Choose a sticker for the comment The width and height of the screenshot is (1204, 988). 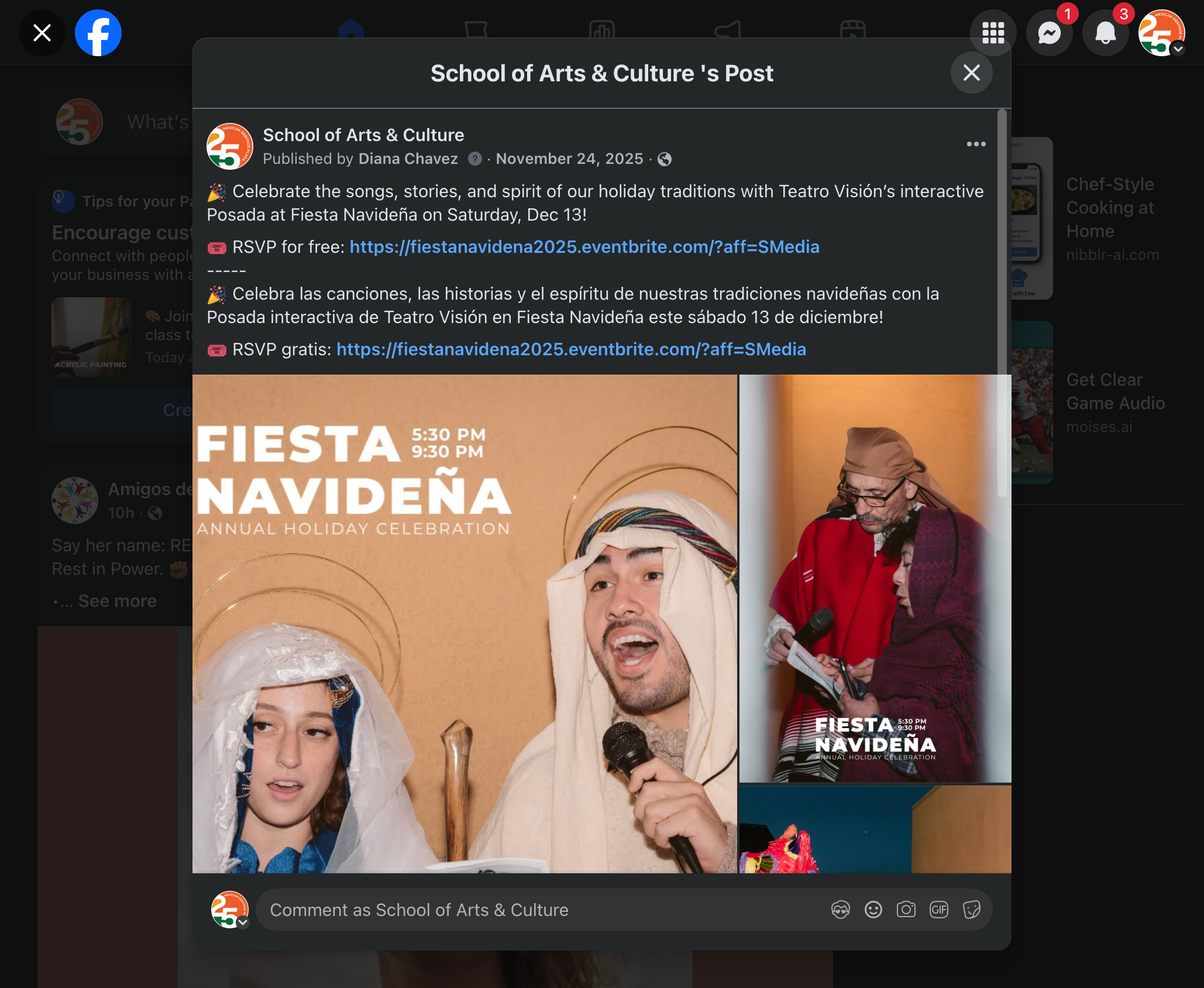(x=972, y=910)
